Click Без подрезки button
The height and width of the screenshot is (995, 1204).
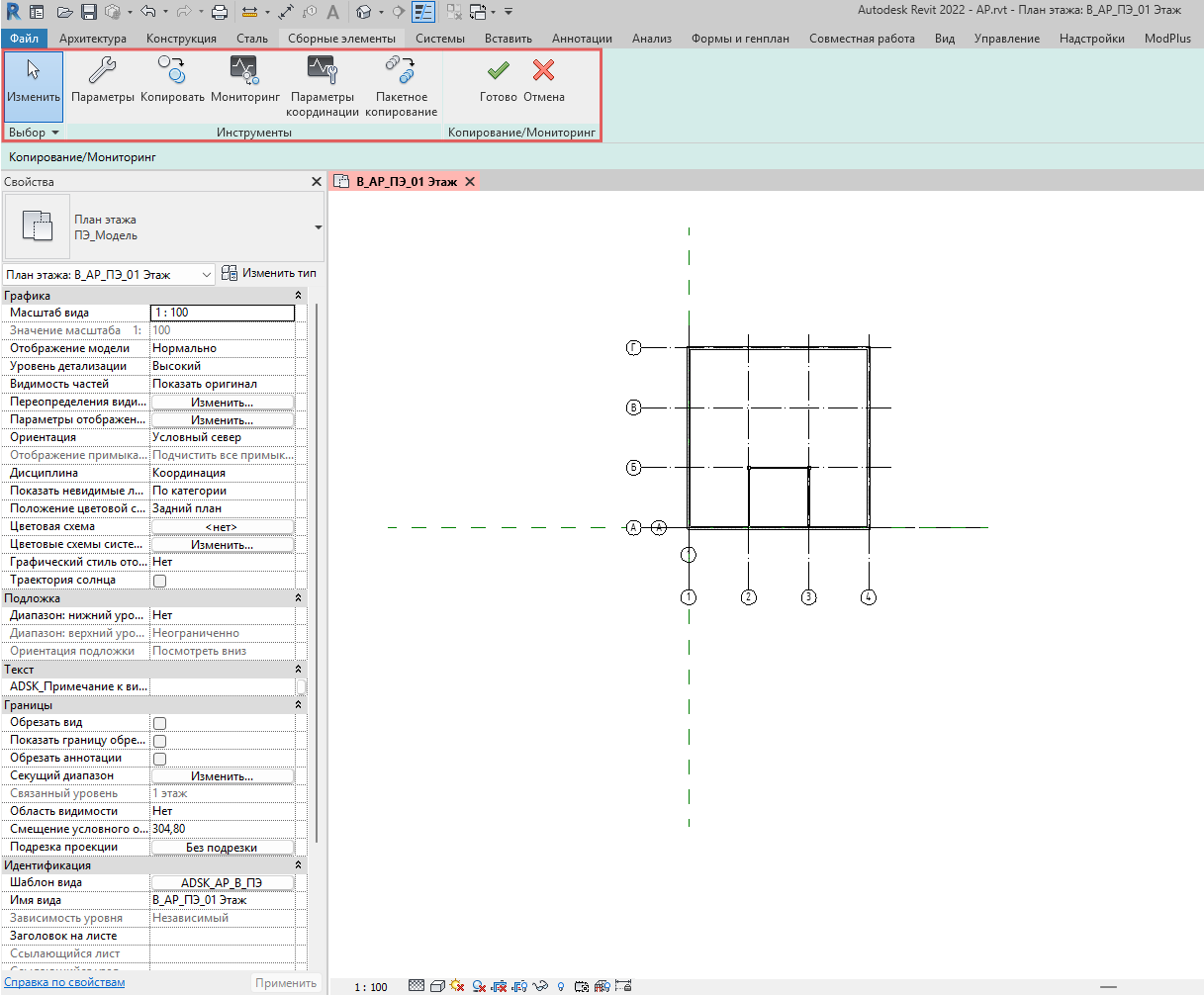223,848
